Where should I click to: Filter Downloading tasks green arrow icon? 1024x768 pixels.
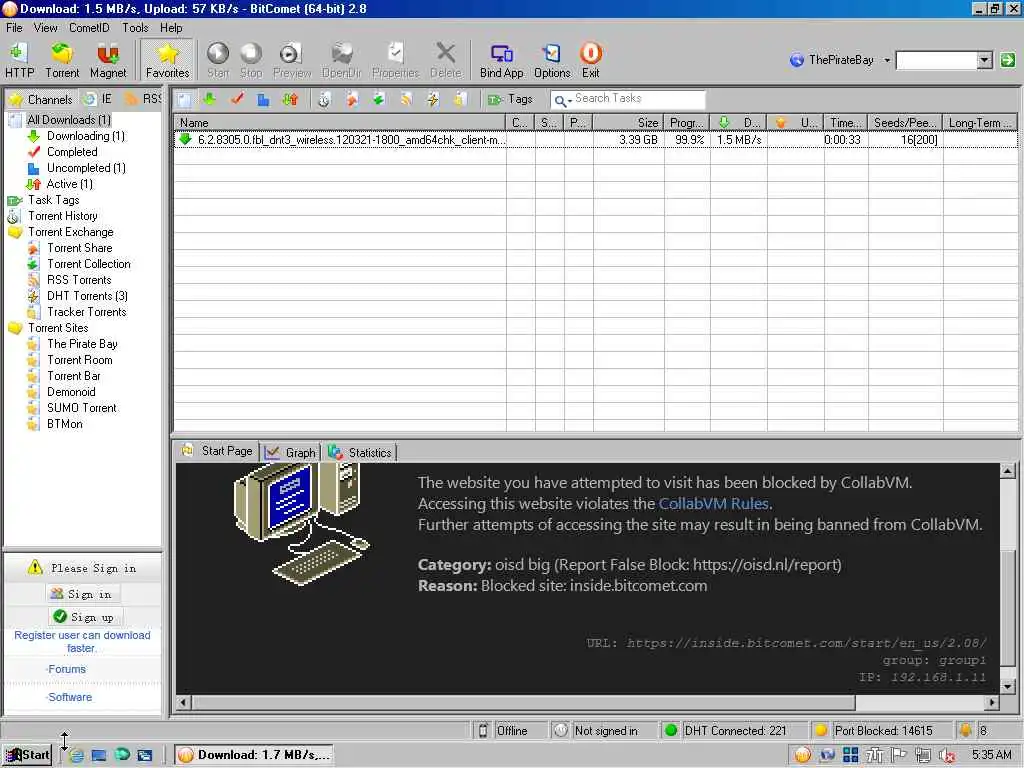click(x=210, y=99)
